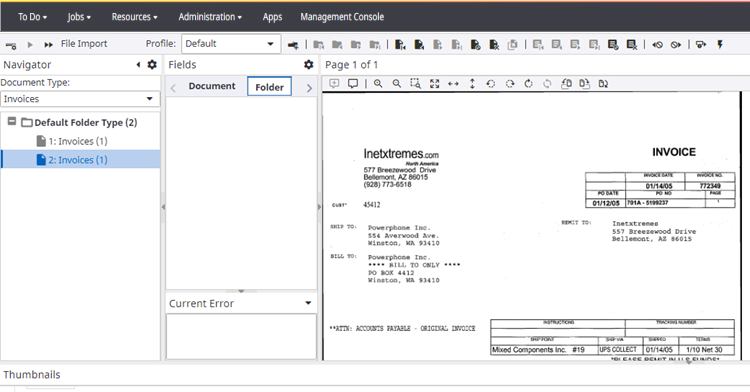Open the Apps menu item
The image size is (750, 392).
click(272, 17)
